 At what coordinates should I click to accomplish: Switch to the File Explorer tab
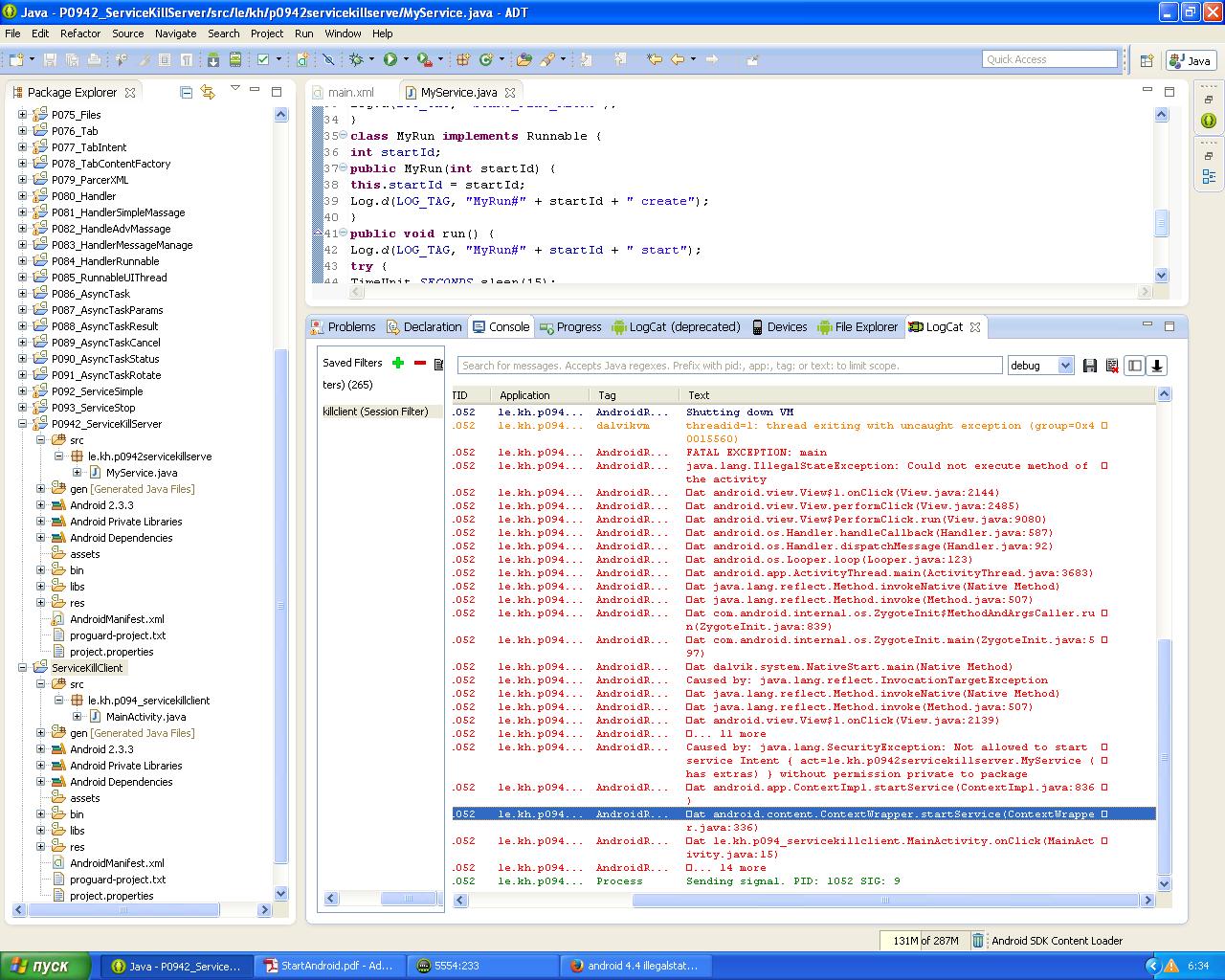coord(857,326)
